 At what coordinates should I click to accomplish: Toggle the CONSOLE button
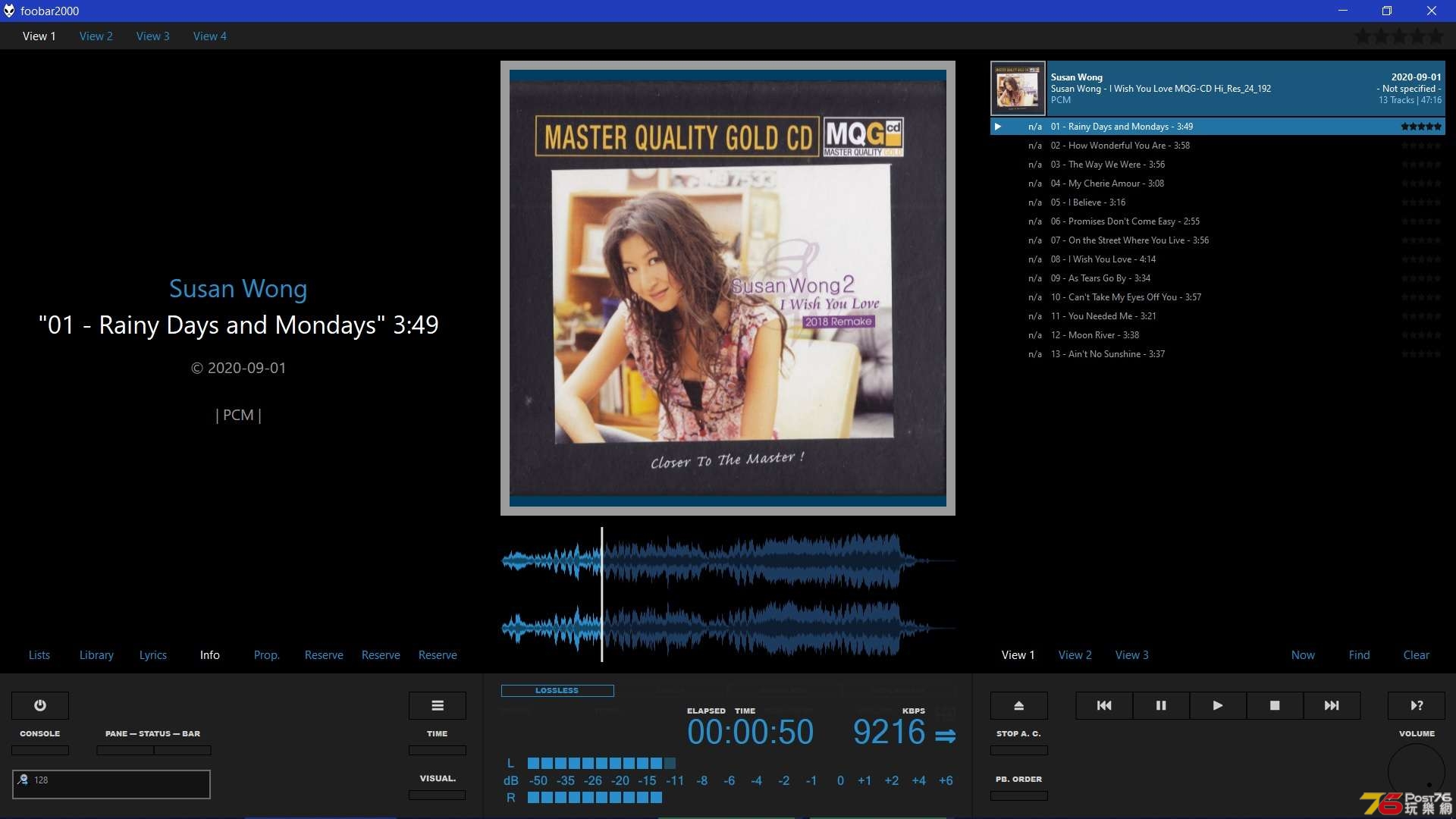coord(40,750)
